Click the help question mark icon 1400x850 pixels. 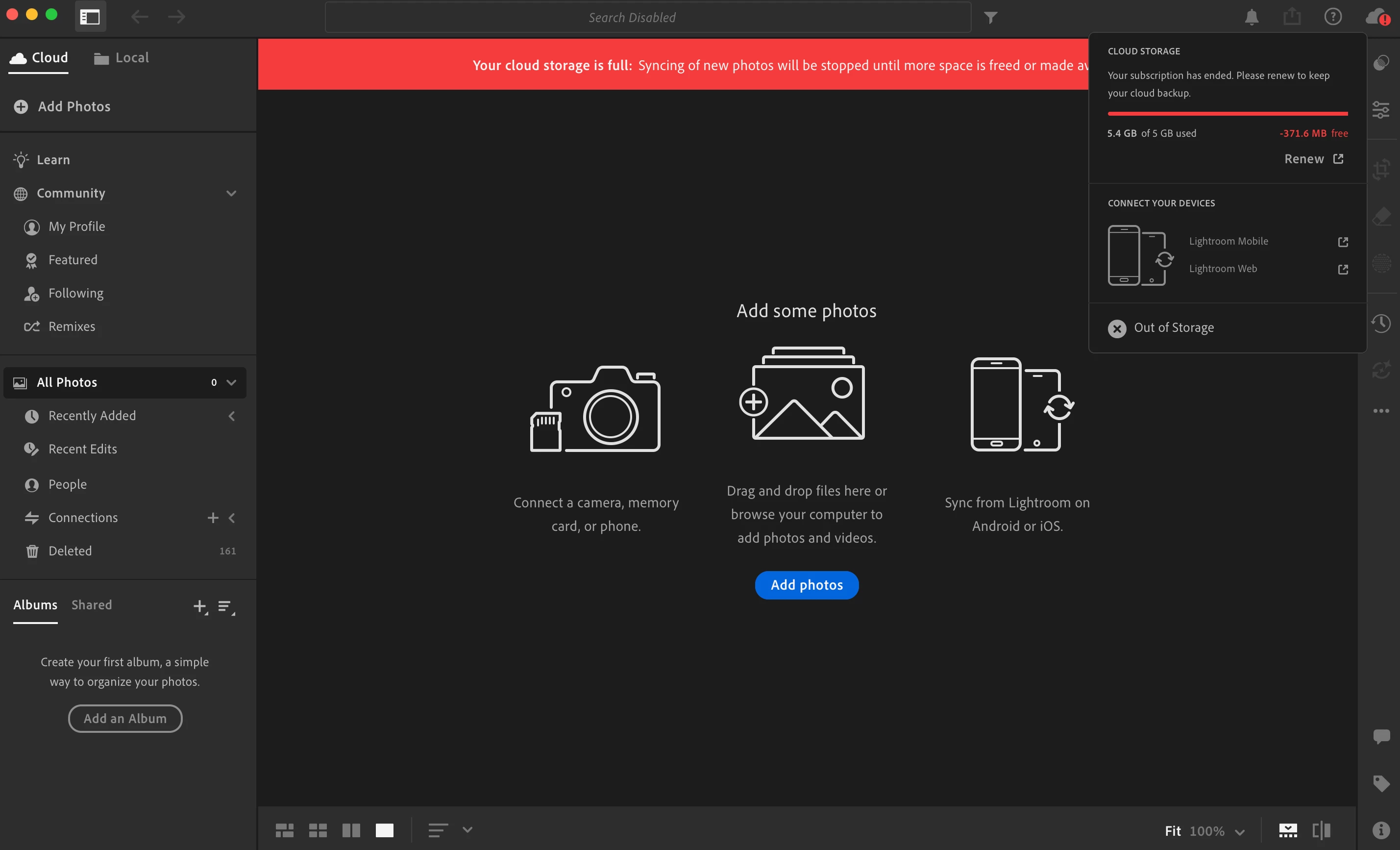(1332, 17)
